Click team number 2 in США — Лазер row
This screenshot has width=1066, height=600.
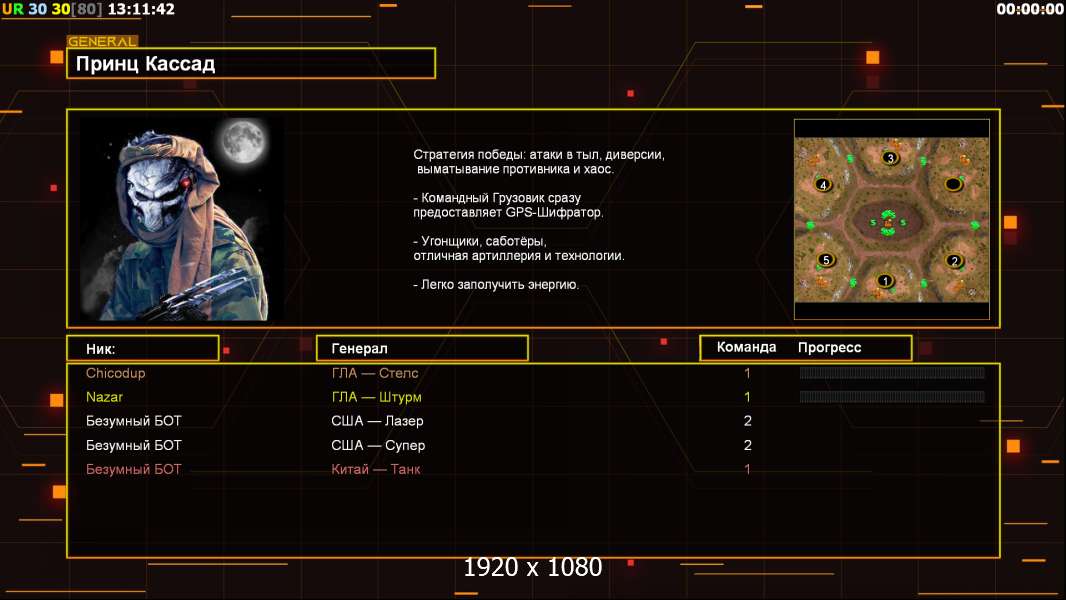coord(748,421)
